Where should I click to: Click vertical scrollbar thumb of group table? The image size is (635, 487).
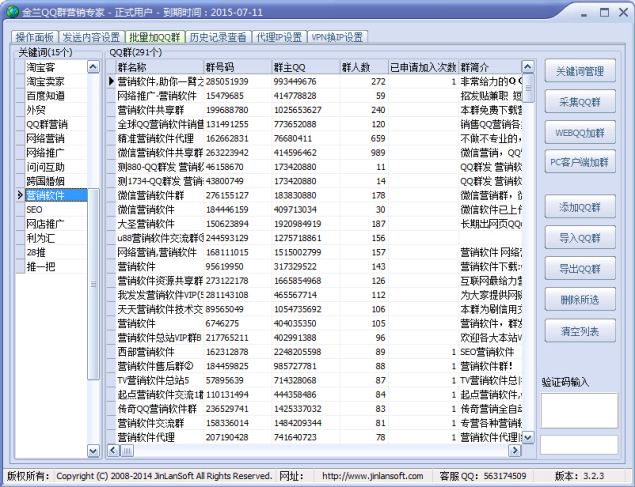(528, 87)
